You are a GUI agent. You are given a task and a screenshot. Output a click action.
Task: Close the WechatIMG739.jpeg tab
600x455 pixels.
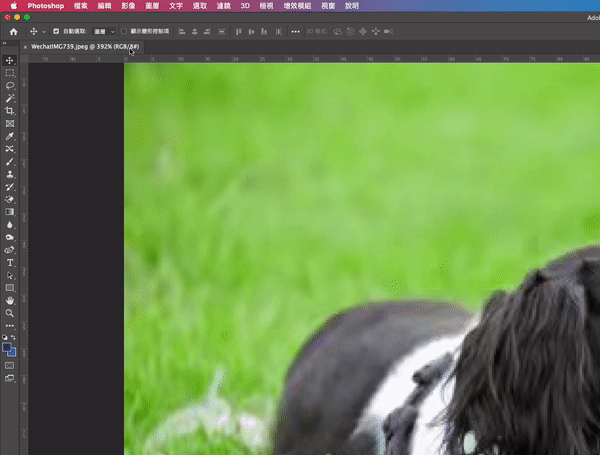25,46
